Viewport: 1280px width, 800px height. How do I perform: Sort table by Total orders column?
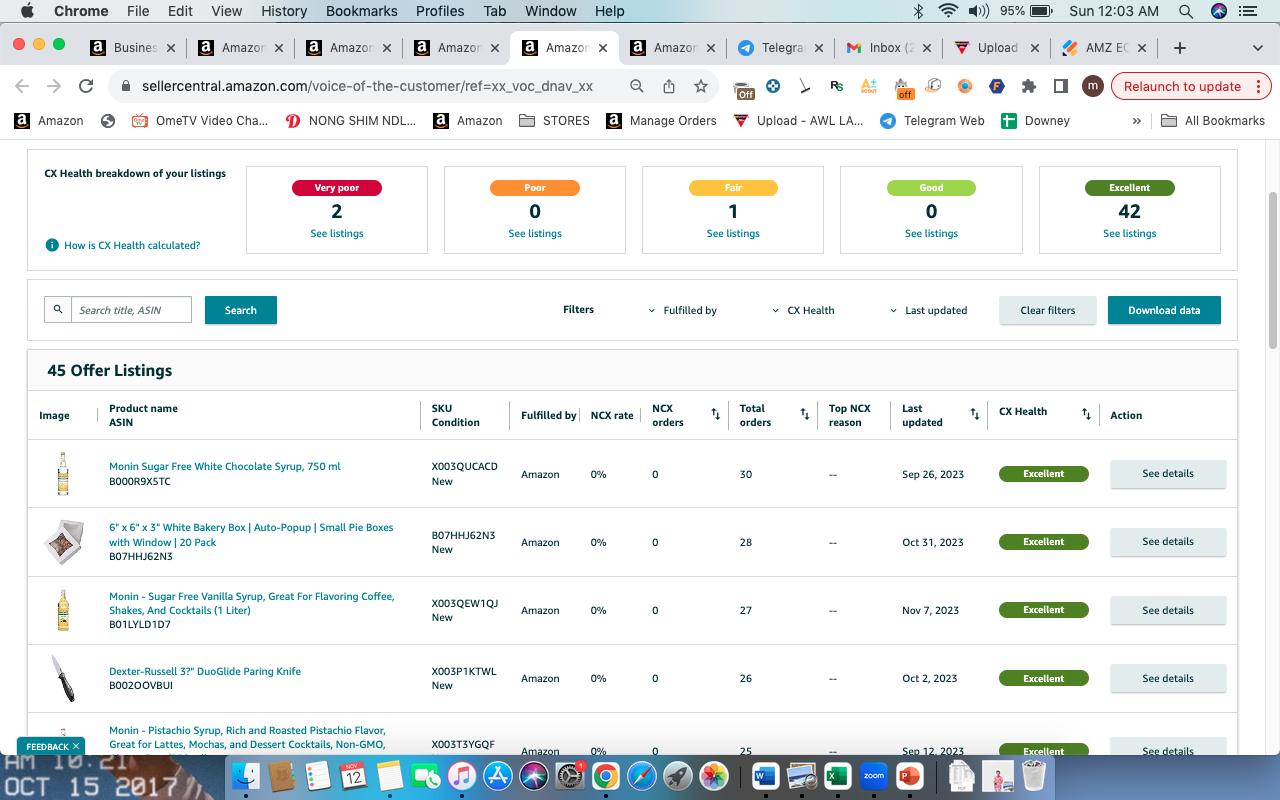click(x=805, y=414)
